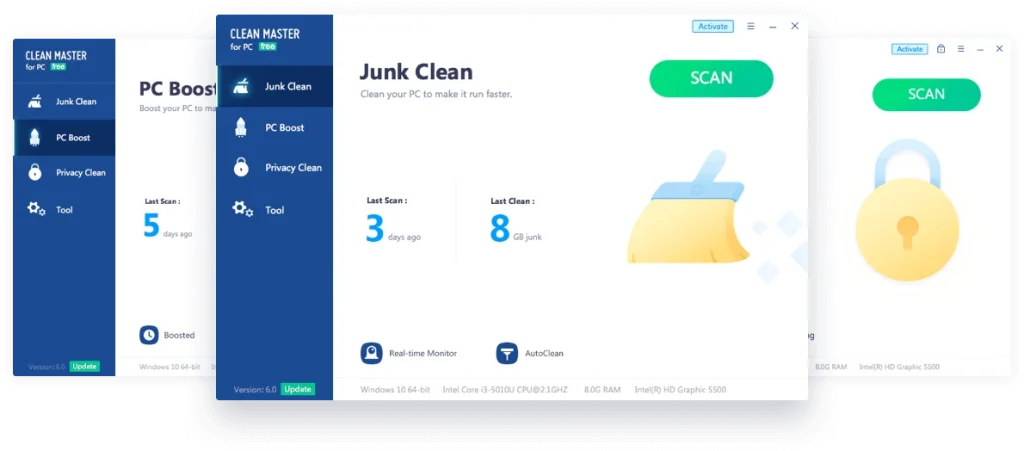Click Junk Clean heading in main panel

416,71
